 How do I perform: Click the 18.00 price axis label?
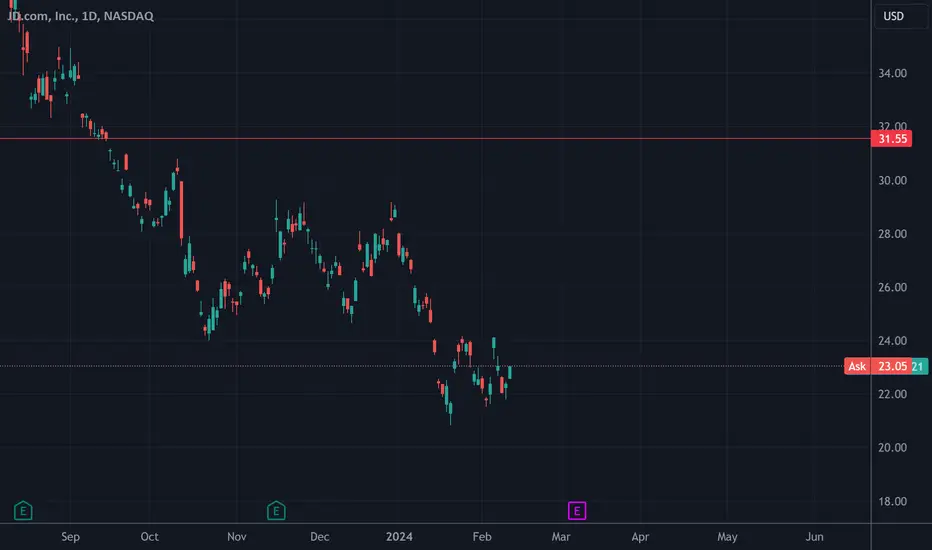click(x=892, y=501)
